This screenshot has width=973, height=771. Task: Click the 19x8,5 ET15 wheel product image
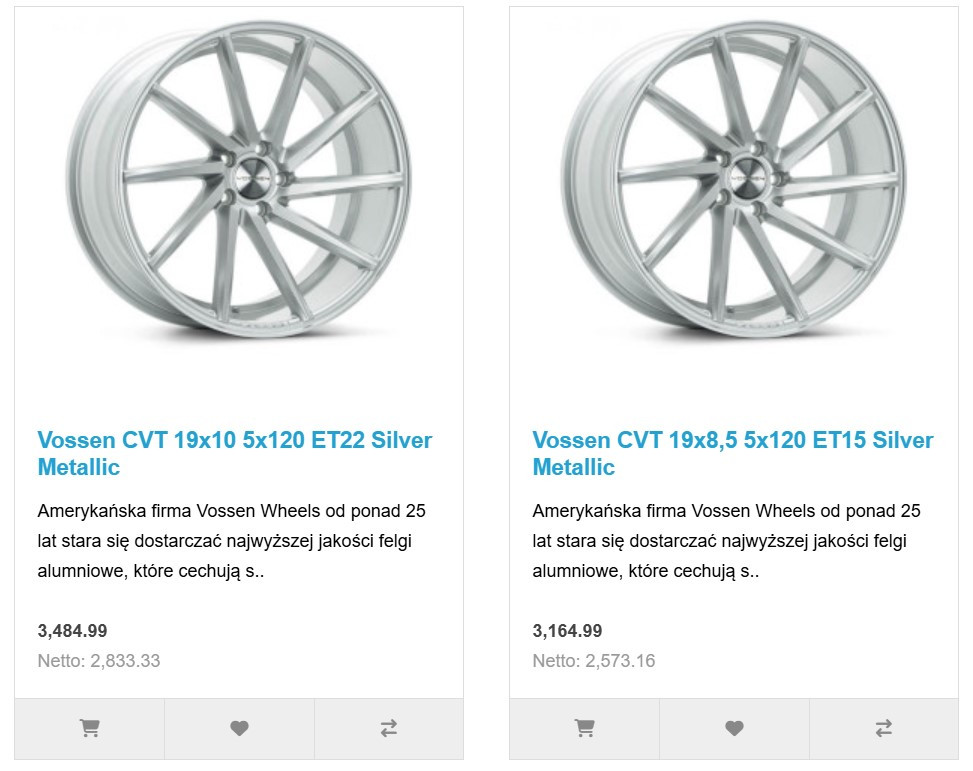[734, 180]
